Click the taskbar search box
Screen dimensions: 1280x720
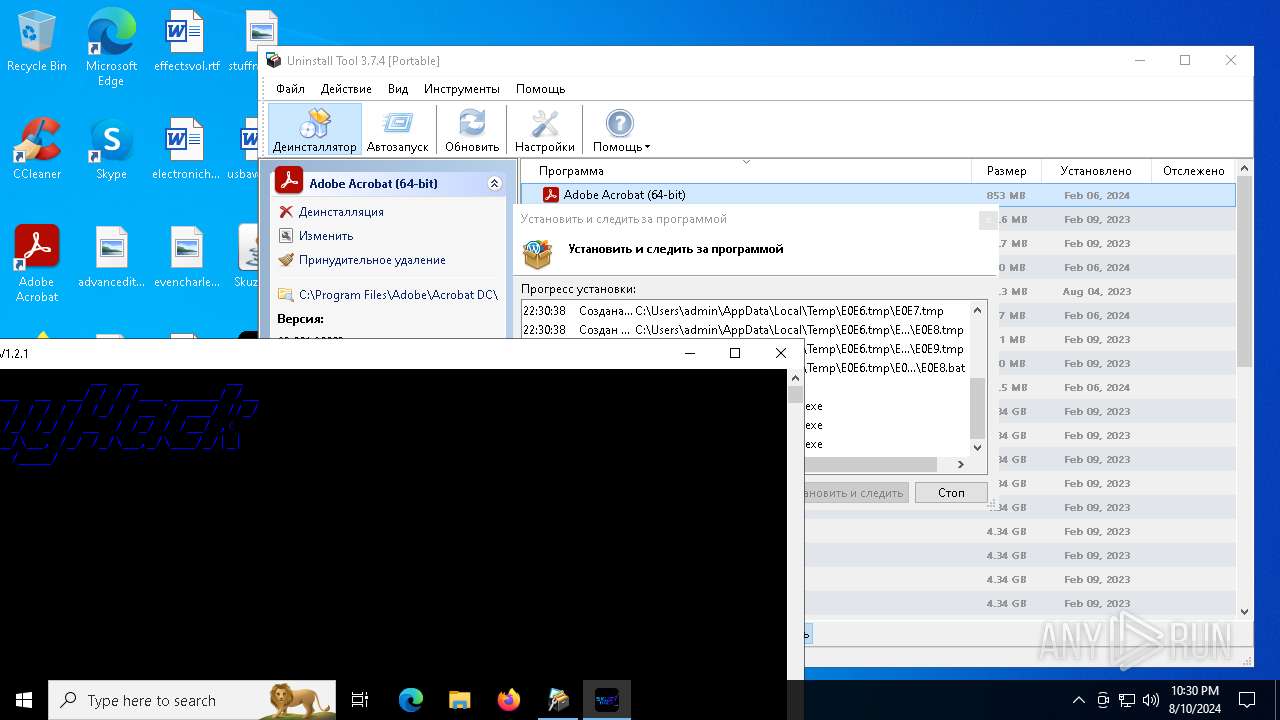[x=192, y=700]
